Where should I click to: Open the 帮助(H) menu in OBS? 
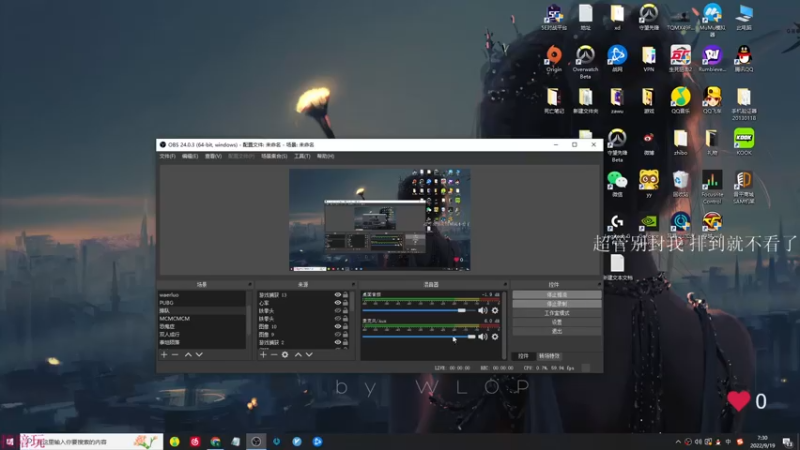pyautogui.click(x=326, y=156)
